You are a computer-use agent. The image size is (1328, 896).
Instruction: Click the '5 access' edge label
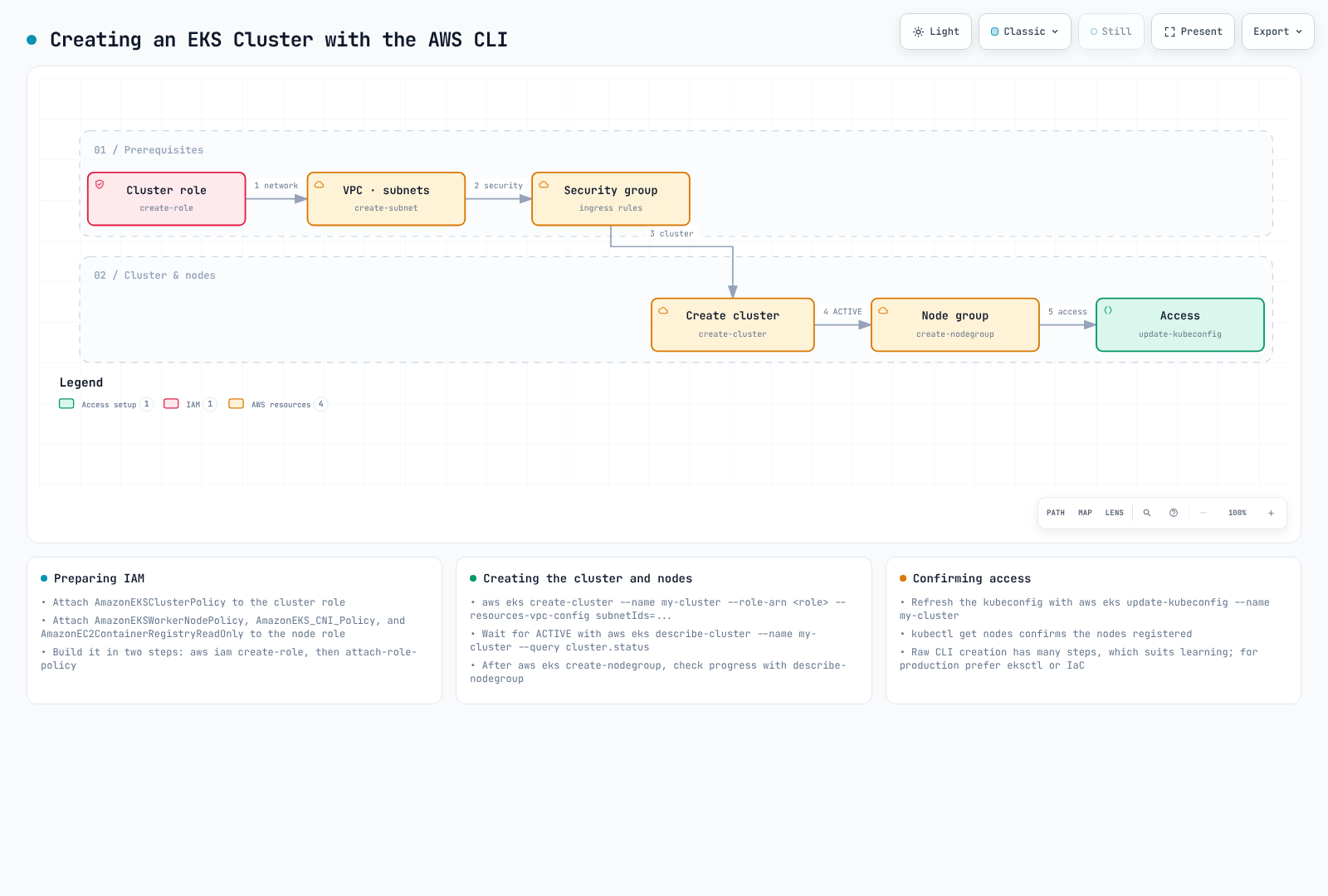pyautogui.click(x=1067, y=312)
